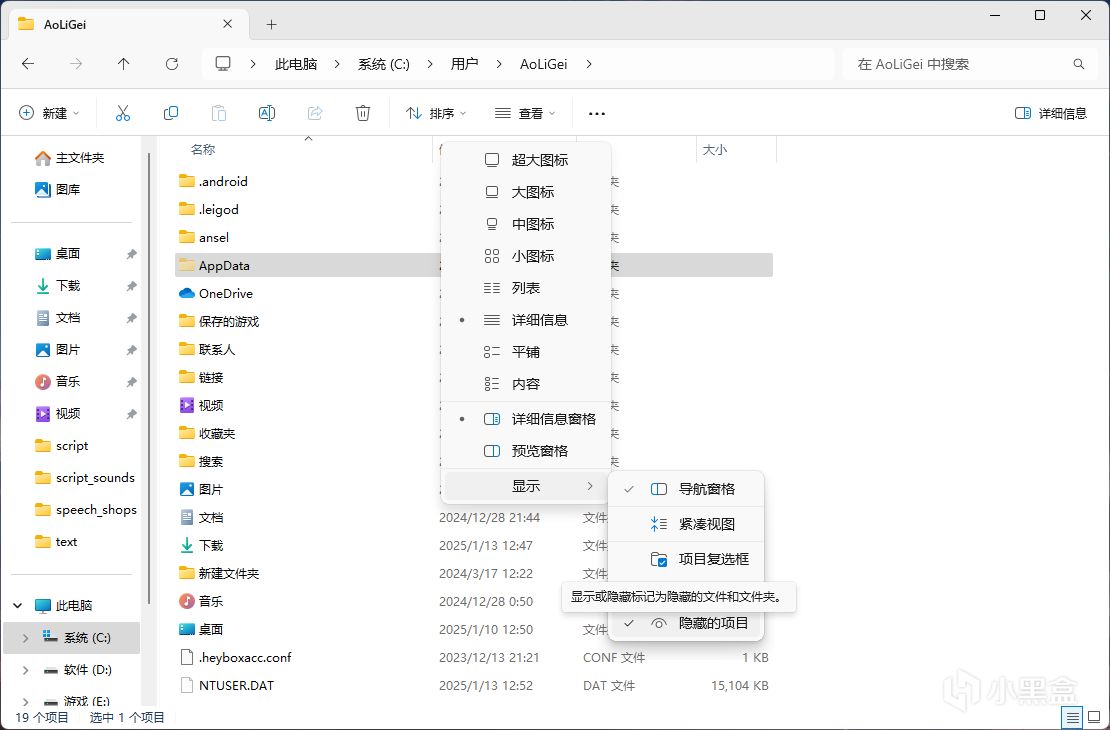Expand chevron after AoLiGei in address bar

[589, 64]
